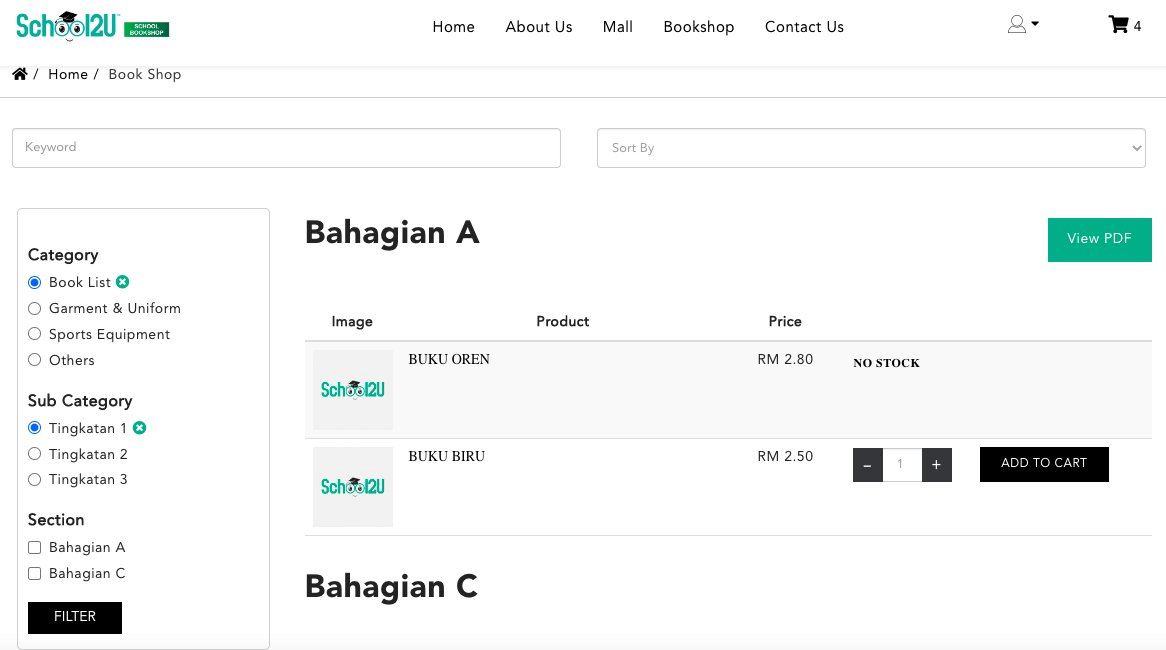The height and width of the screenshot is (650, 1166).
Task: Select Tingkatan 3 sub category
Action: (x=34, y=480)
